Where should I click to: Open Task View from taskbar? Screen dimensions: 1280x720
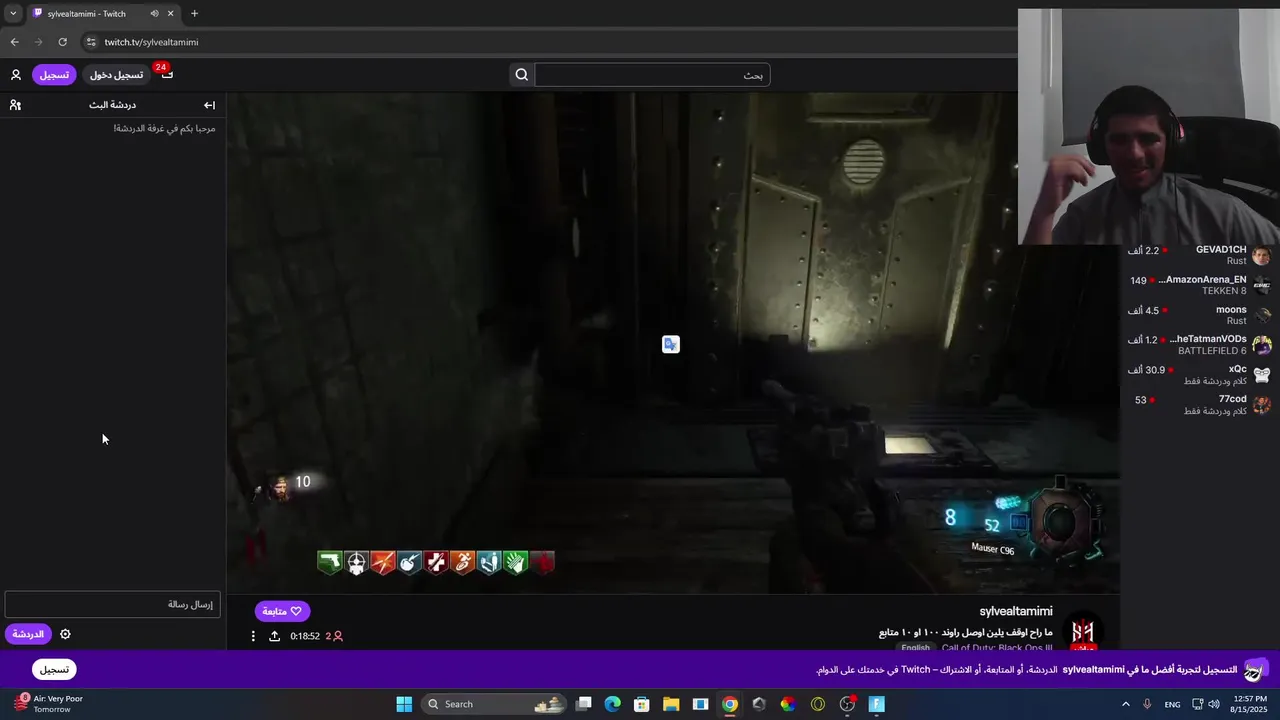(584, 704)
